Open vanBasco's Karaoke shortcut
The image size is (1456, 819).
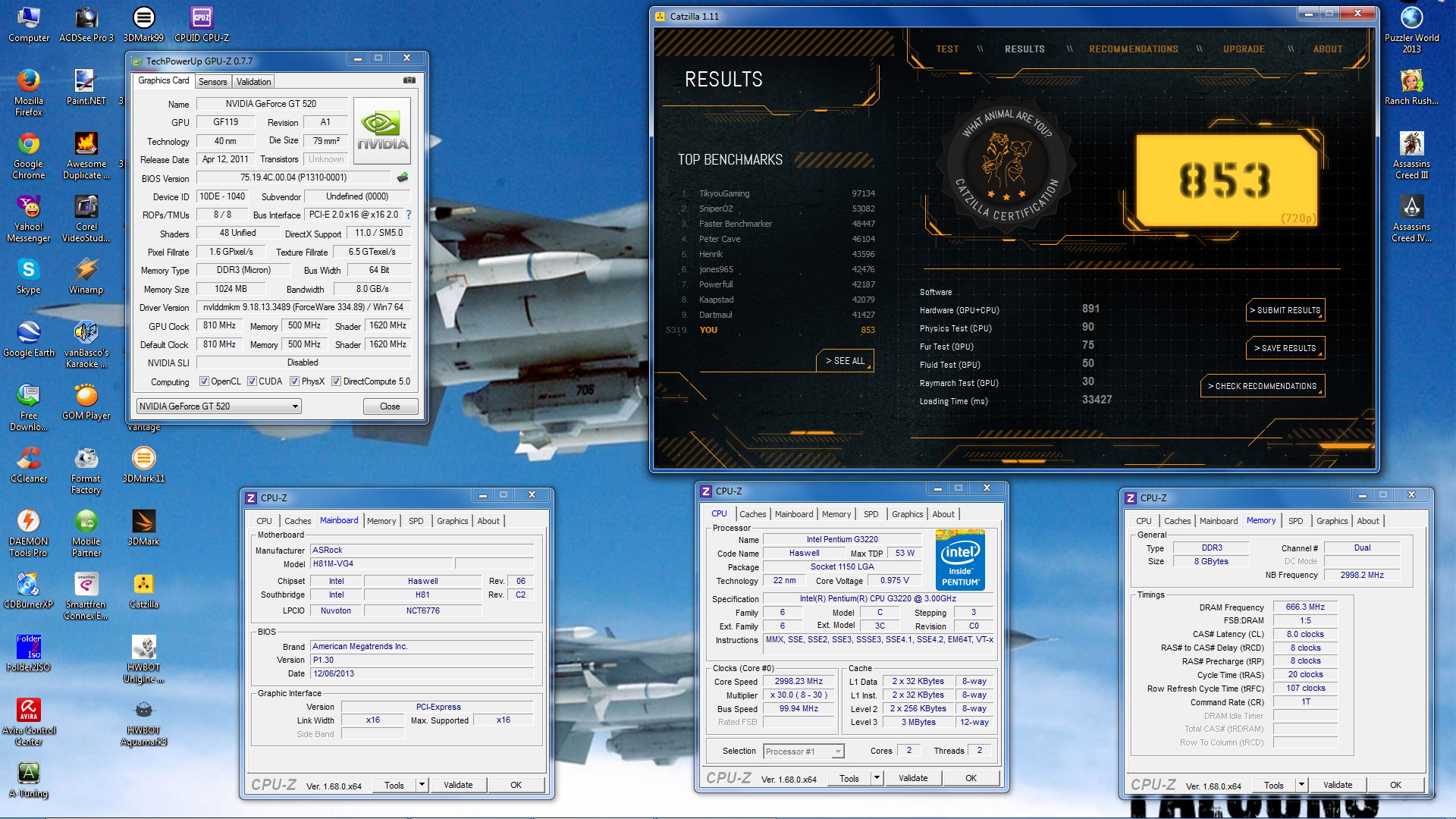point(86,344)
